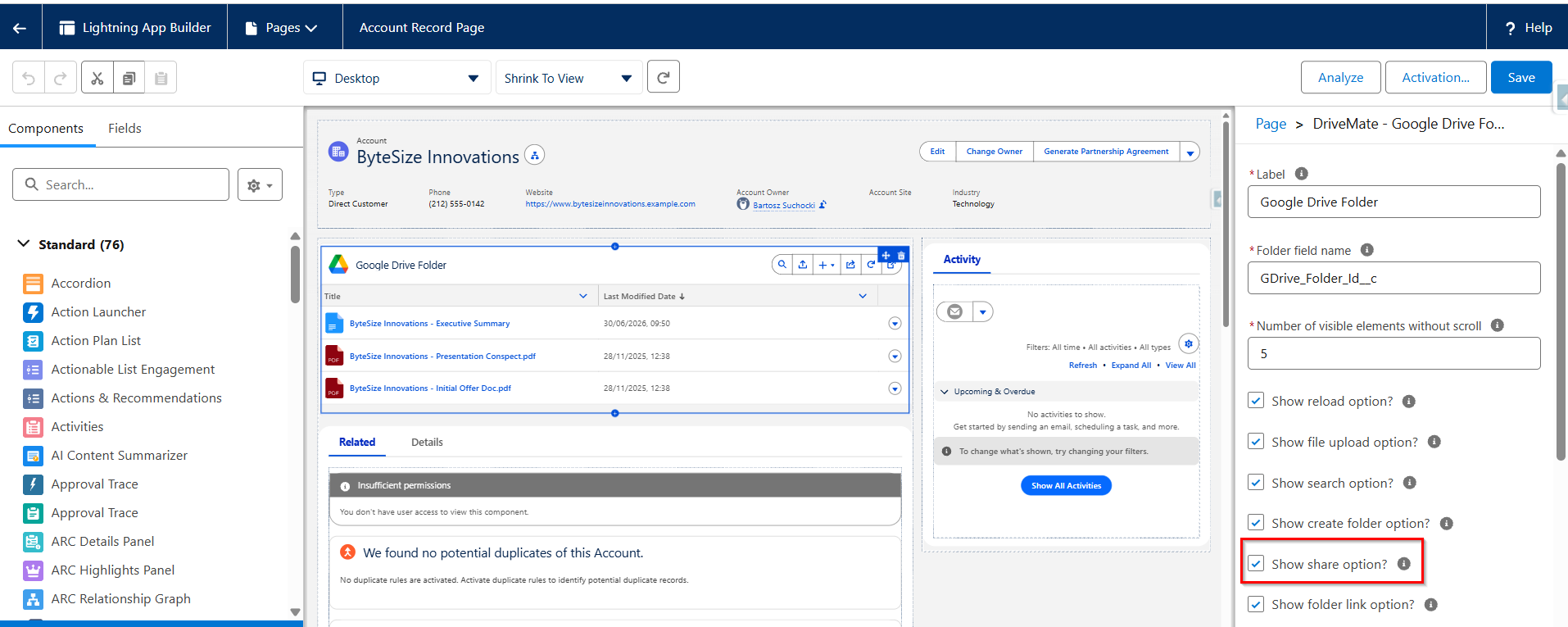Click the Activation... button
Viewport: 1568px width, 627px height.
pos(1435,77)
